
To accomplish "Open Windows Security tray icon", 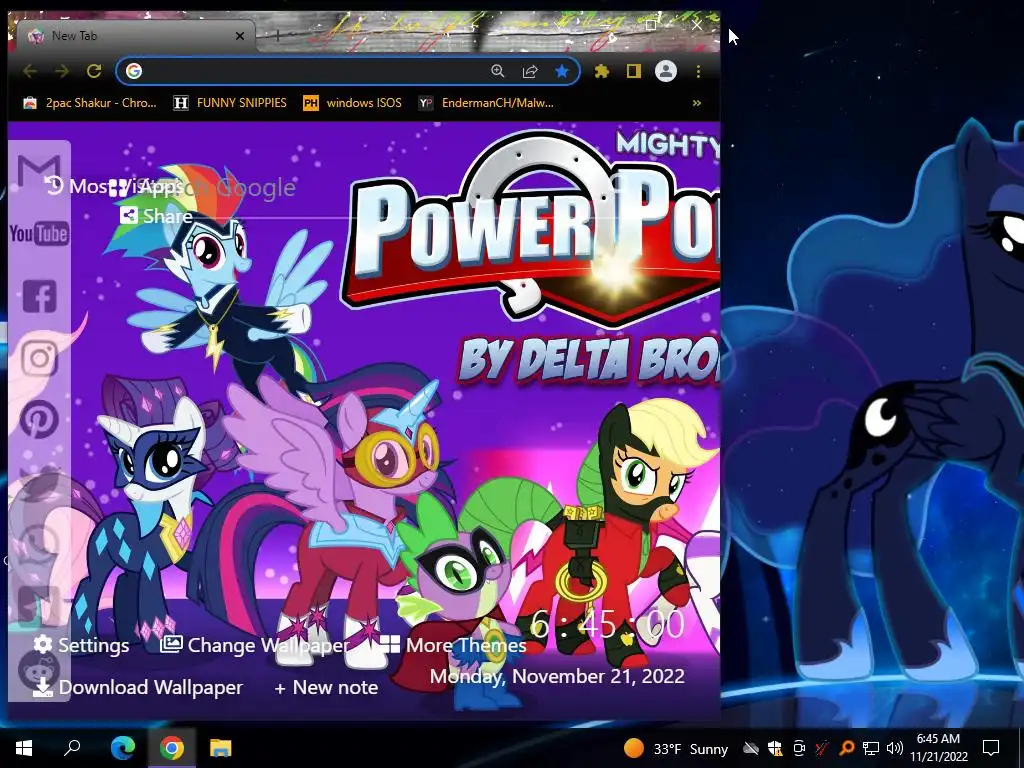I will [x=775, y=748].
